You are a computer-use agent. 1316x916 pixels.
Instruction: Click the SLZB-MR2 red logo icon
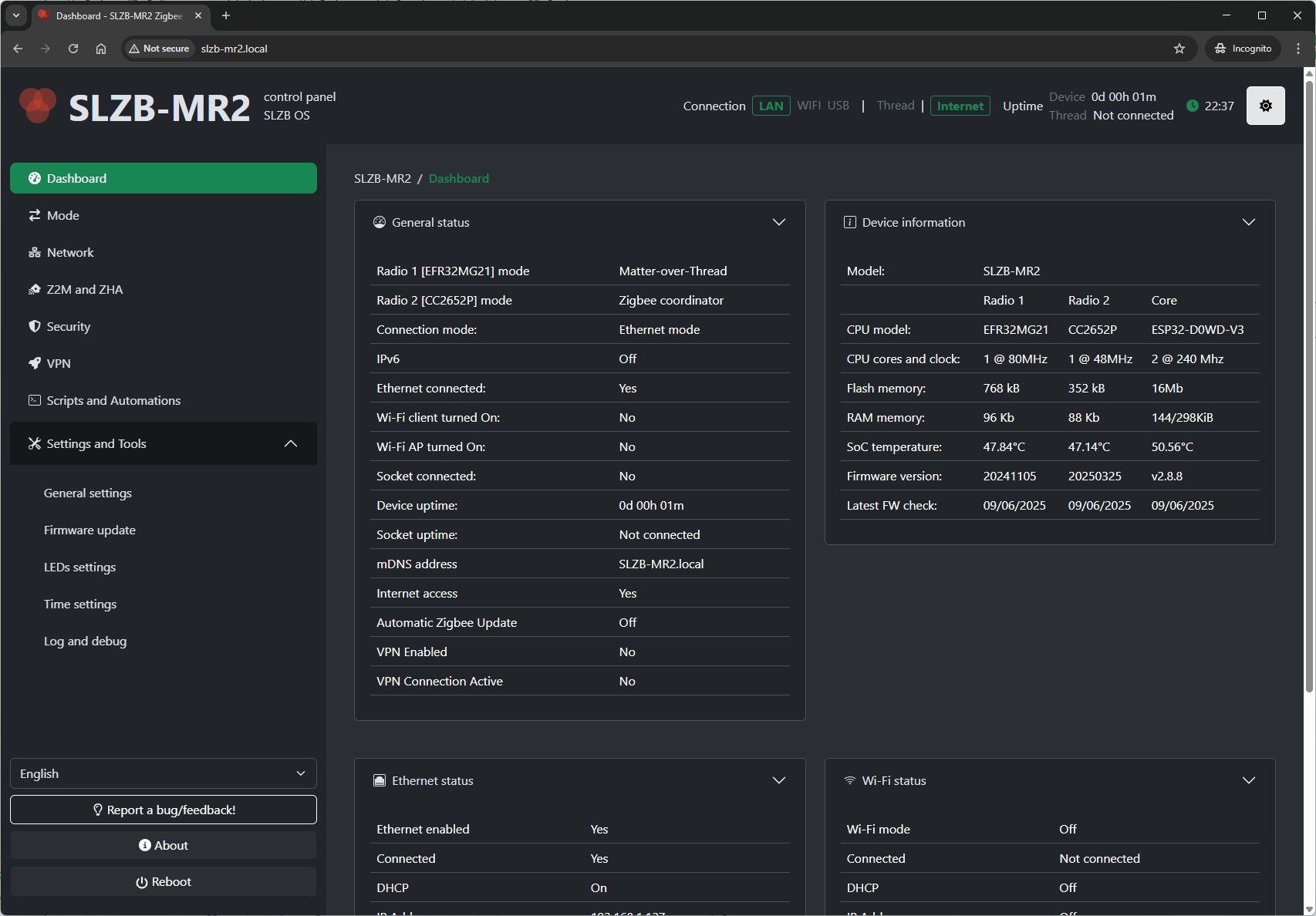pyautogui.click(x=37, y=106)
